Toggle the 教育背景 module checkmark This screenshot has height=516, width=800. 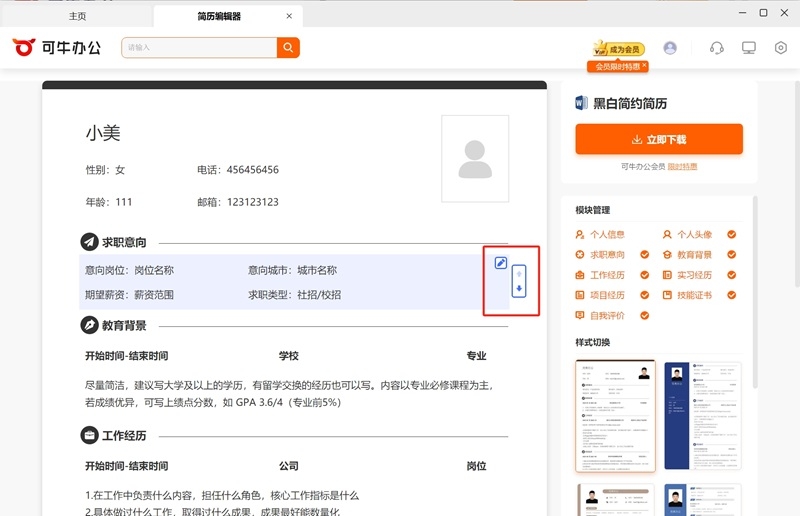click(732, 255)
